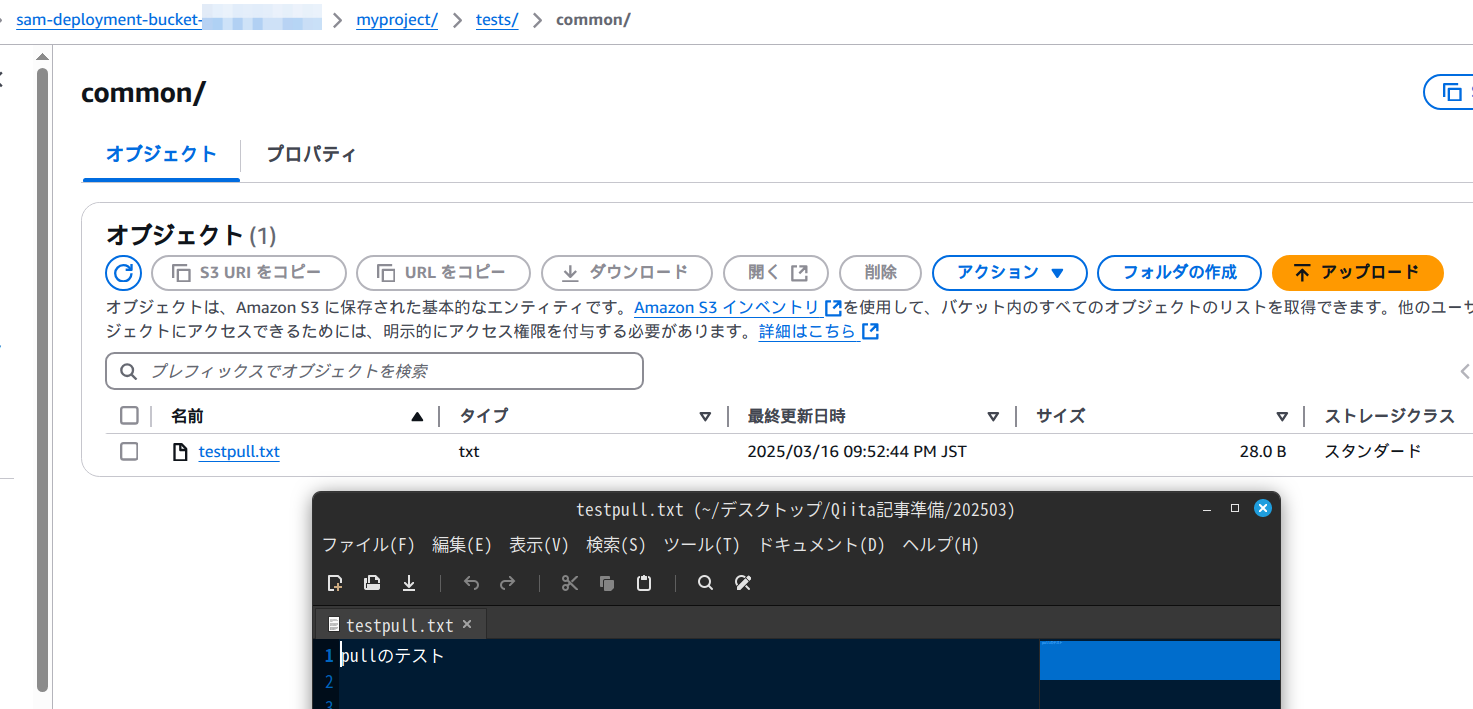1473x709 pixels.
Task: Redo an edit via the redo arrow icon
Action: point(507,582)
